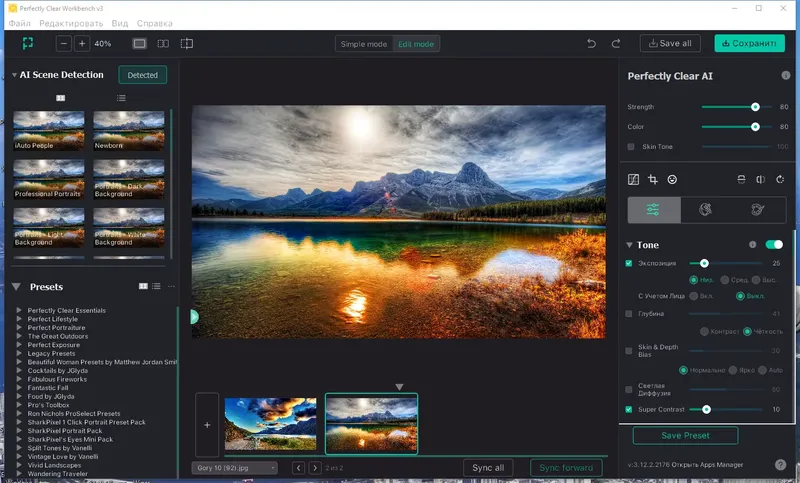Screen dimensions: 800x483
Task: Switch to Simple mode
Action: [364, 44]
